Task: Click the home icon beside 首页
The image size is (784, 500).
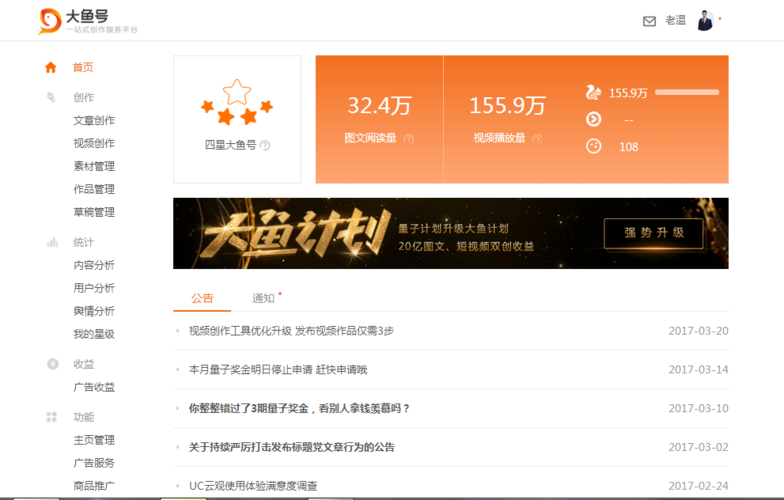Action: (x=50, y=68)
